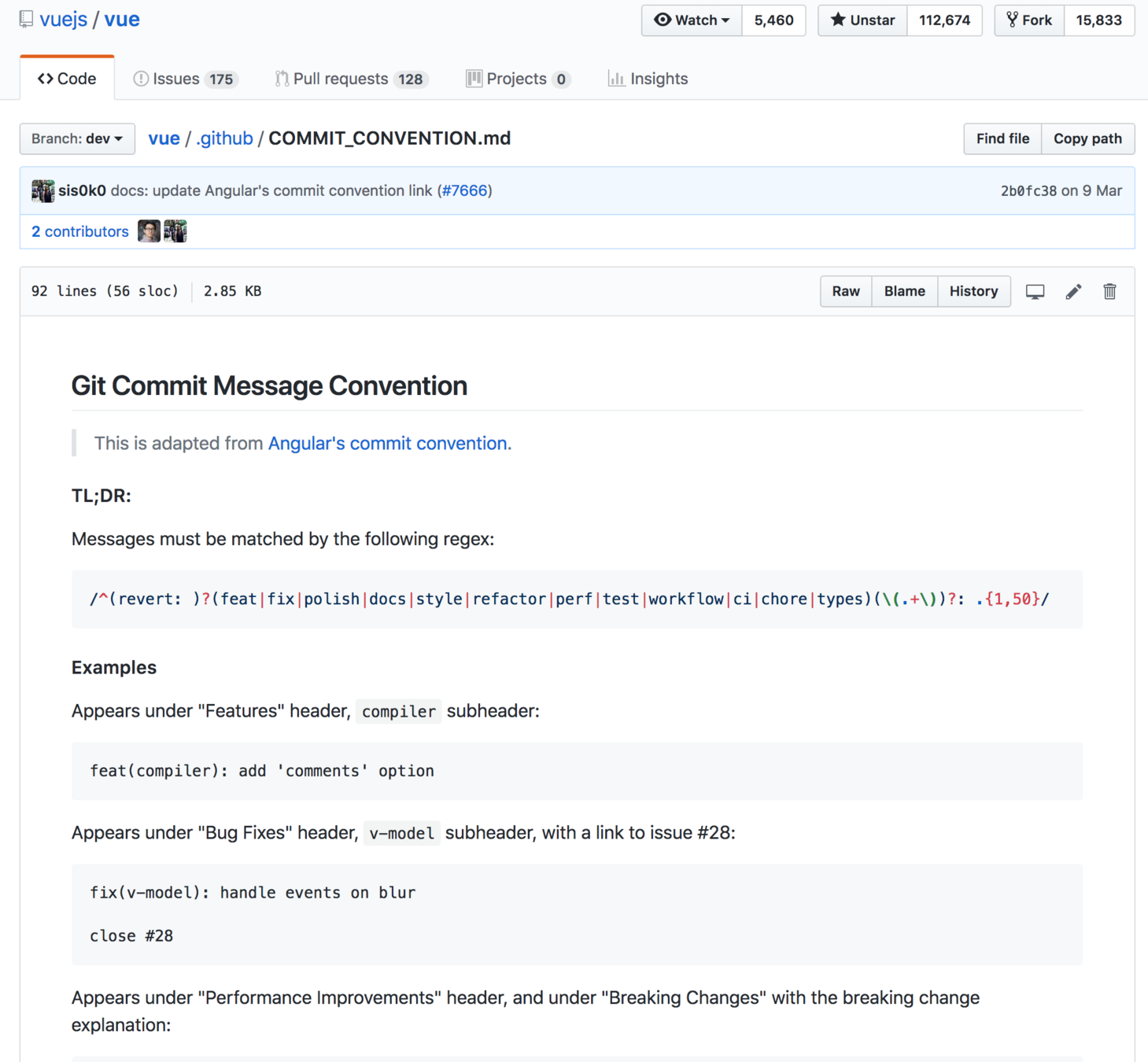View the 5,460 watchers count

coord(773,20)
